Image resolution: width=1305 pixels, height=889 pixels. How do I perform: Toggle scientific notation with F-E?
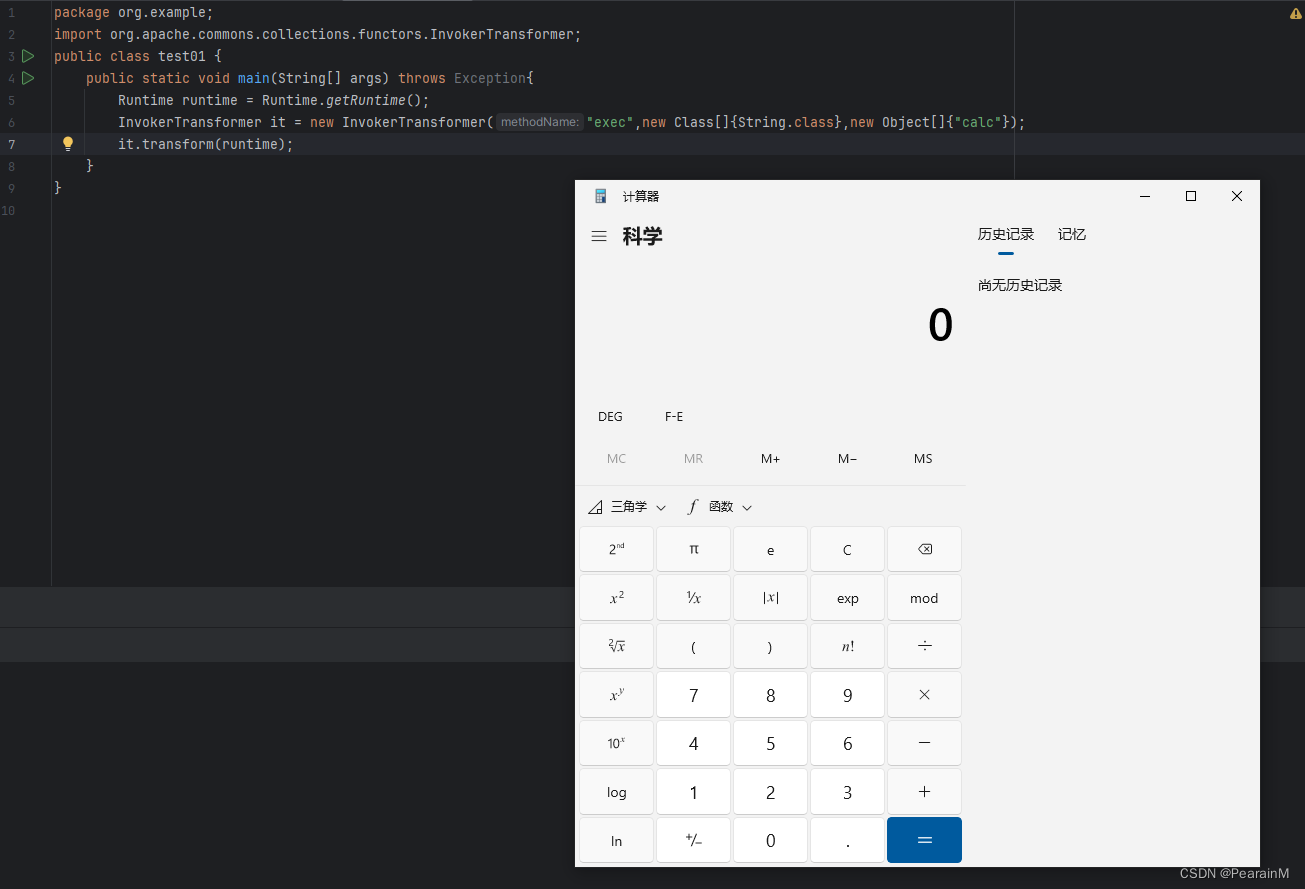point(674,416)
